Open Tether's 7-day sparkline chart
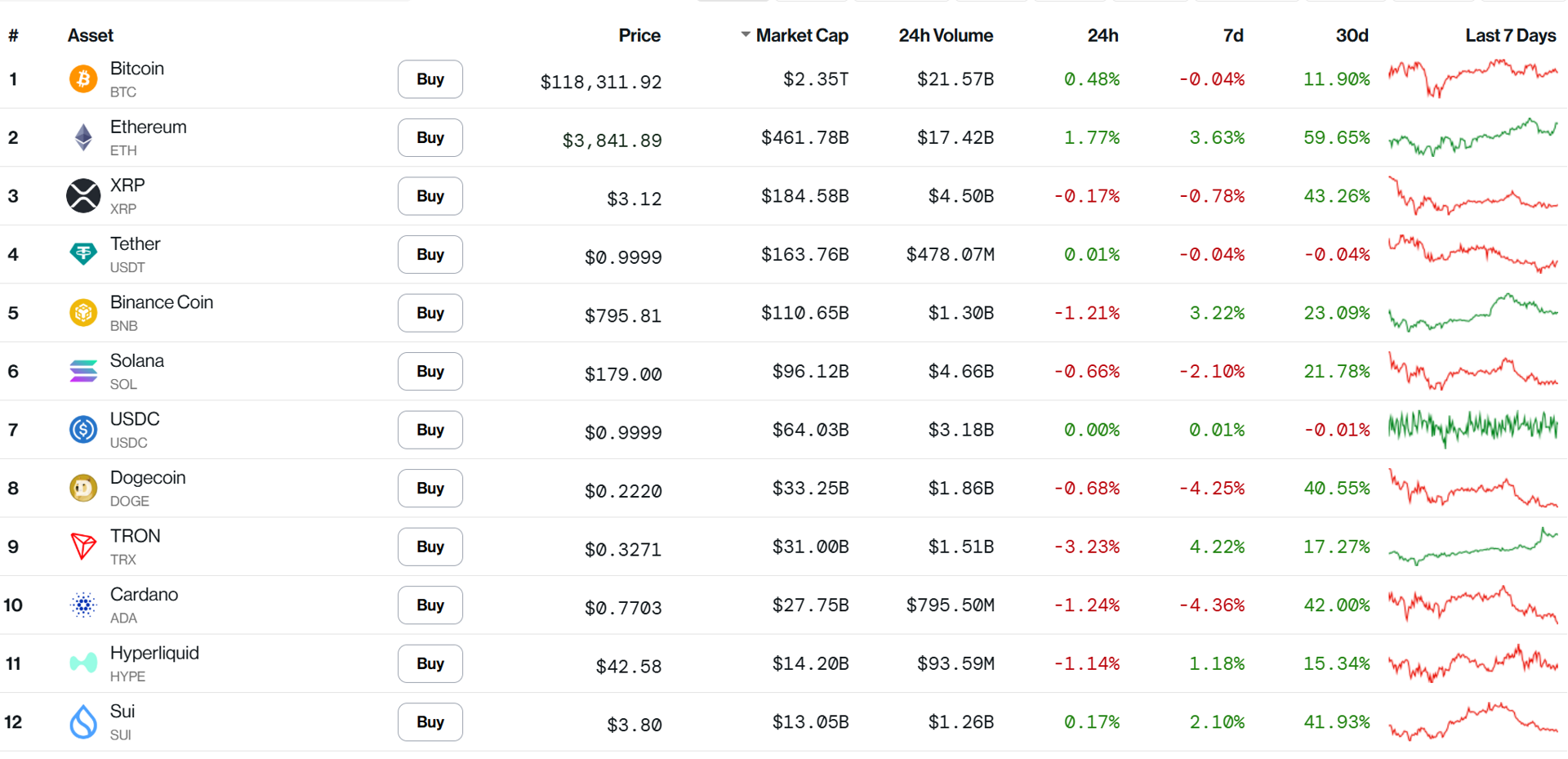This screenshot has height=759, width=1568. tap(1473, 254)
